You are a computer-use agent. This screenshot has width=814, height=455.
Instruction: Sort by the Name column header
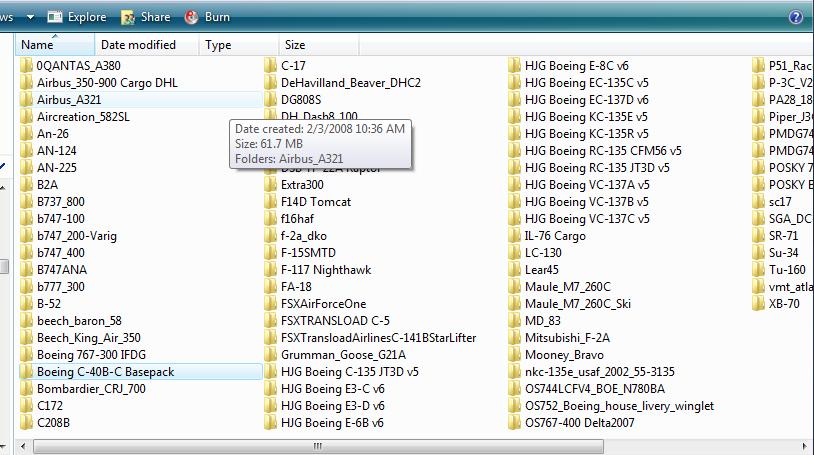coord(55,45)
